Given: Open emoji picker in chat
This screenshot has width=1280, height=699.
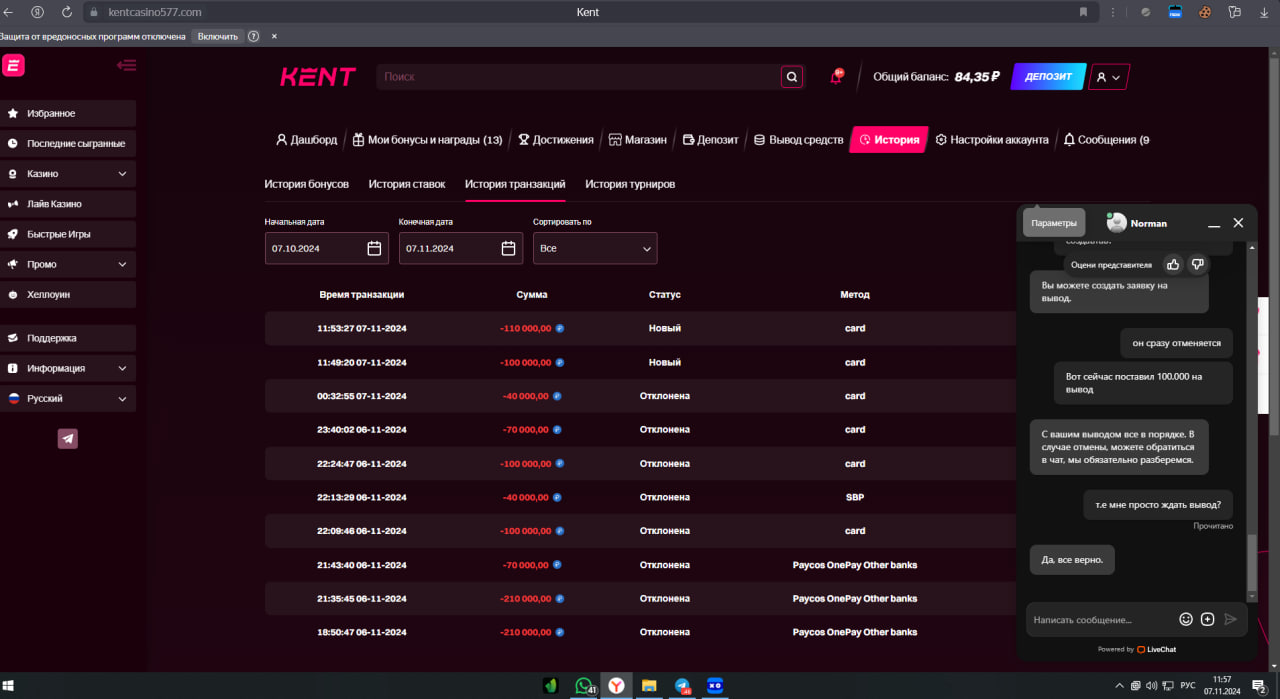Looking at the screenshot, I should coord(1186,619).
